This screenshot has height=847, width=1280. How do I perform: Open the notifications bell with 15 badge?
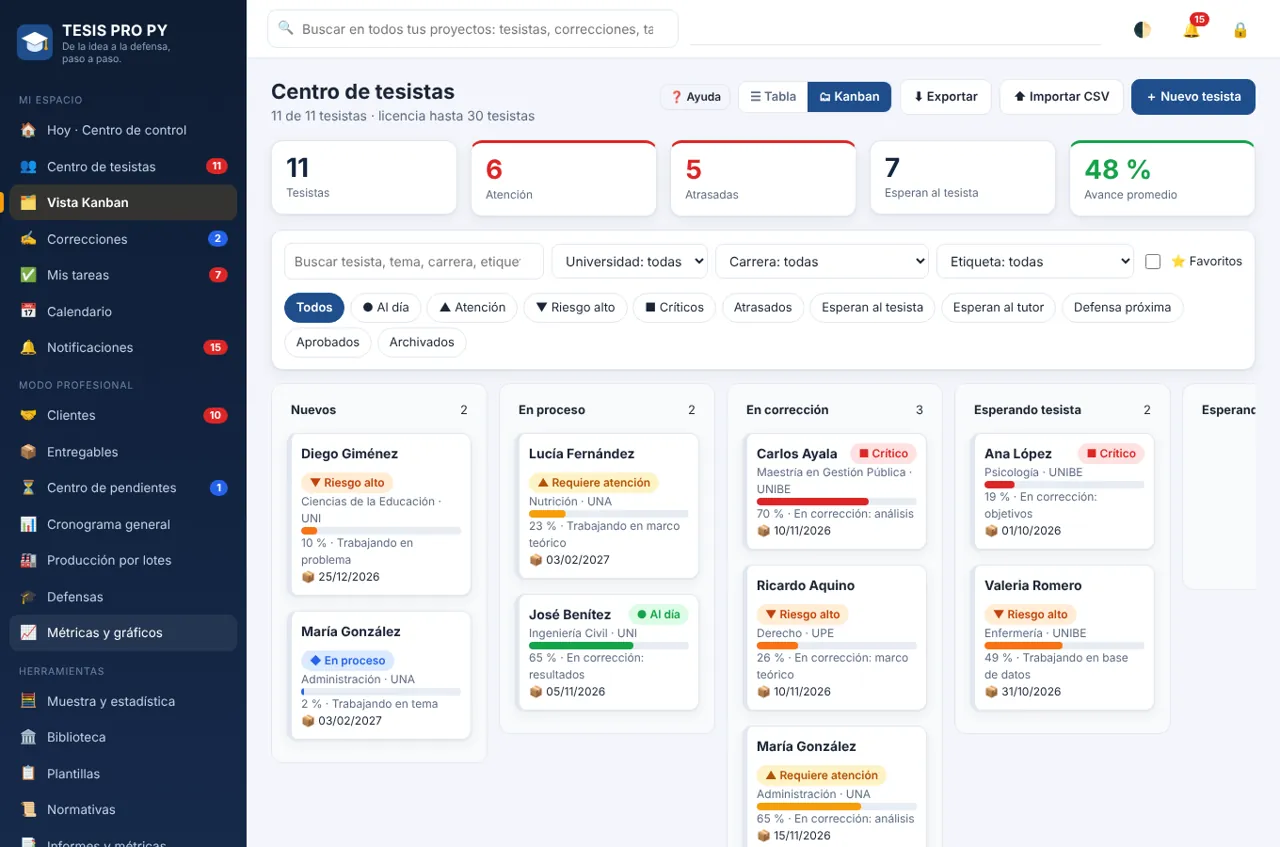1191,30
